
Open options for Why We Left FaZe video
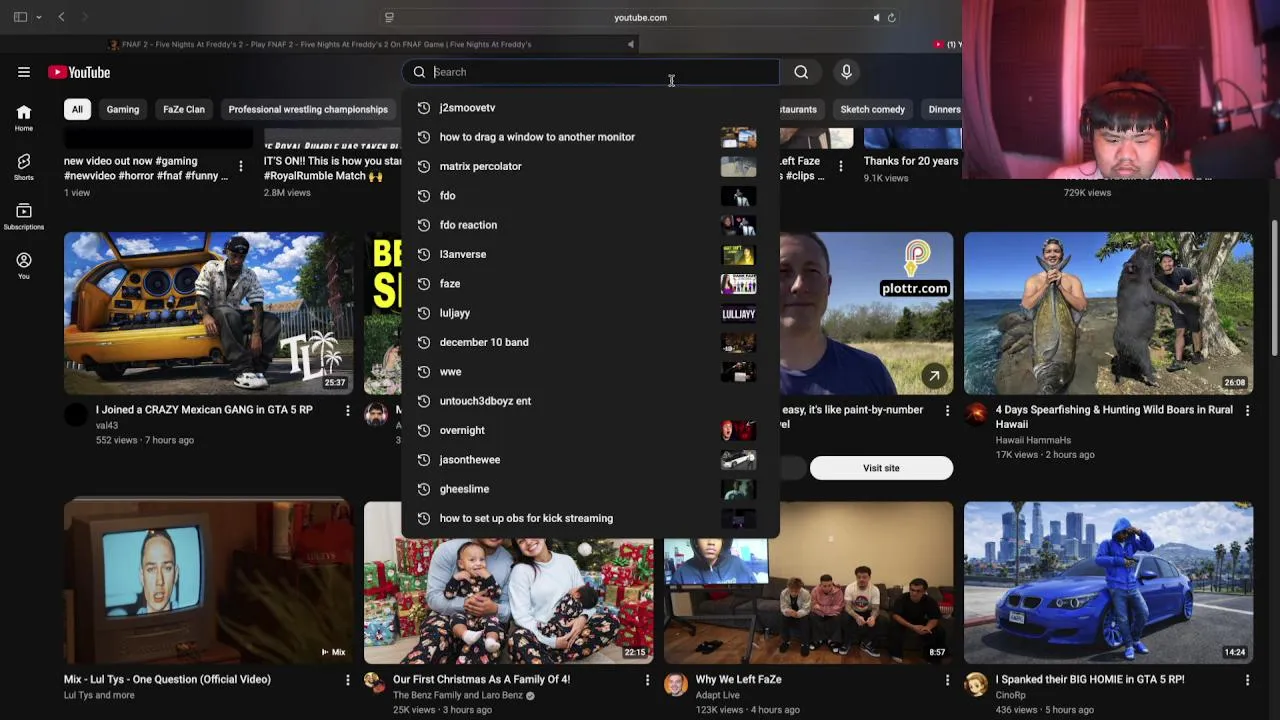[x=947, y=680]
